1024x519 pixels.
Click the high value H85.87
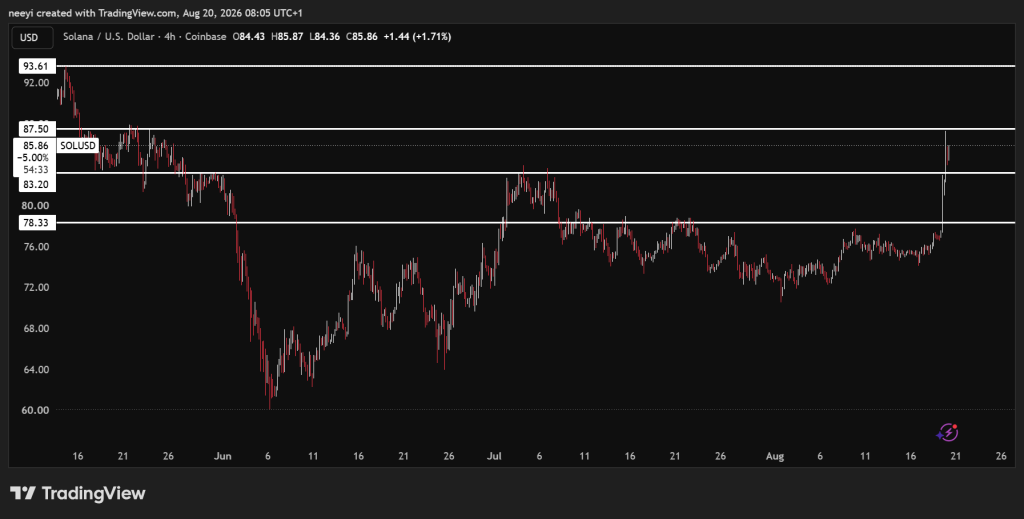(x=287, y=37)
